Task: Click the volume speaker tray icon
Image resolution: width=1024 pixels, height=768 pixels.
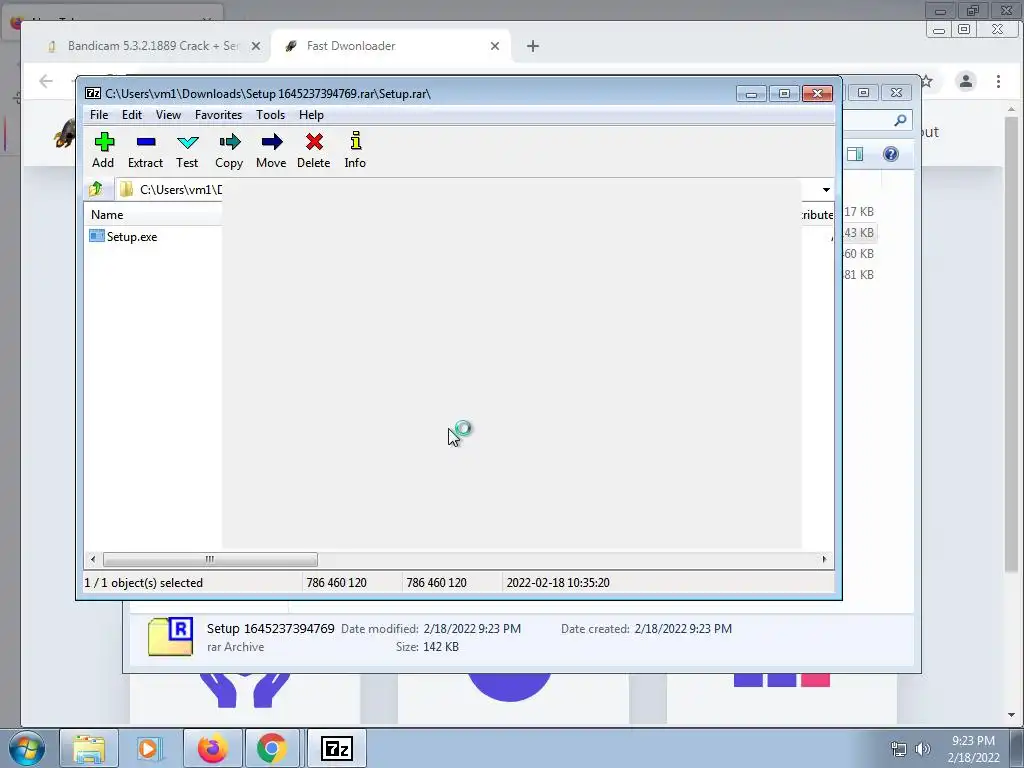Action: [x=922, y=749]
